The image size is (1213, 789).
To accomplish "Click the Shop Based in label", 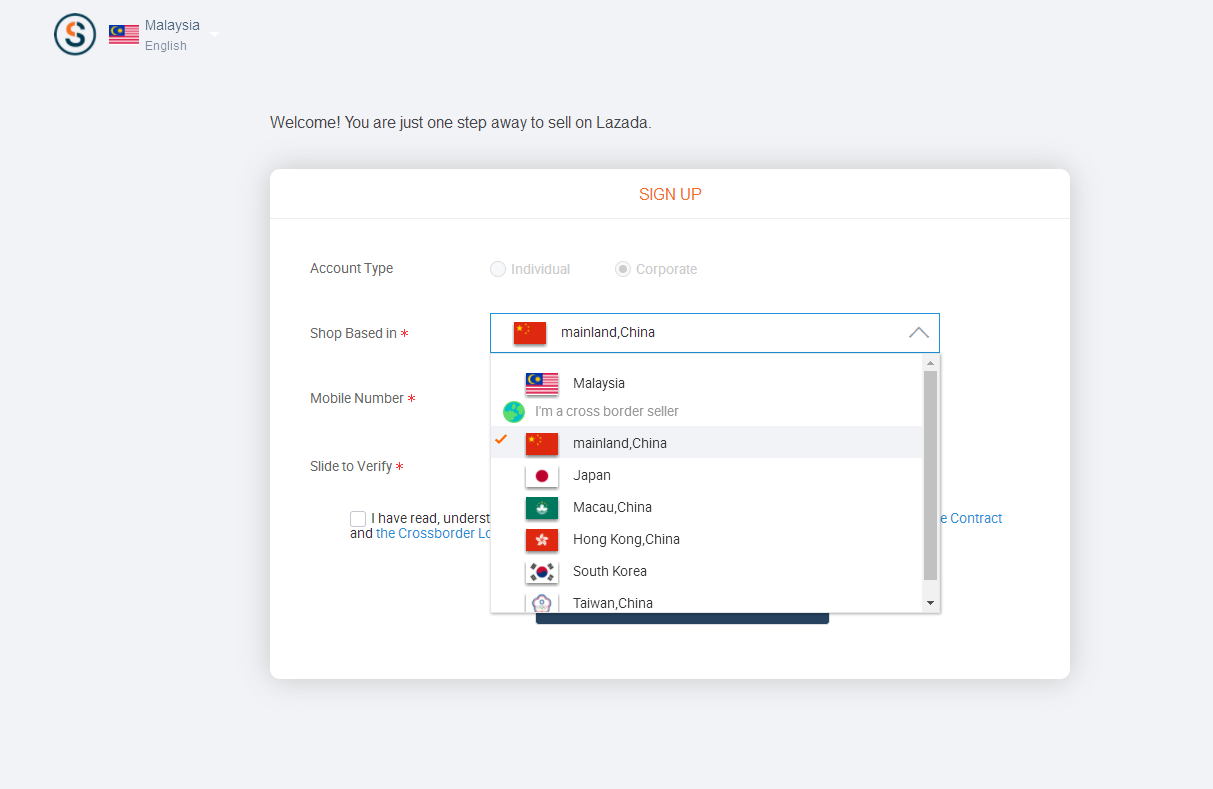I will pos(353,333).
